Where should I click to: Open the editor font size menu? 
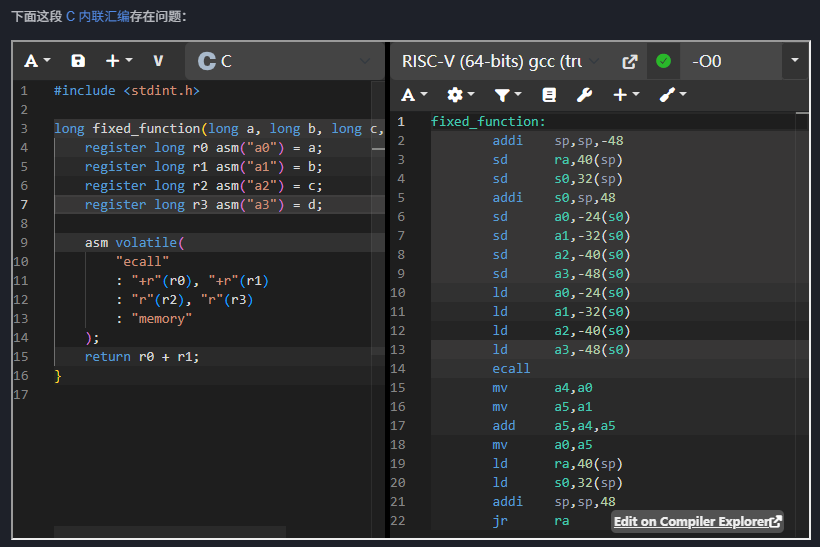tap(37, 61)
